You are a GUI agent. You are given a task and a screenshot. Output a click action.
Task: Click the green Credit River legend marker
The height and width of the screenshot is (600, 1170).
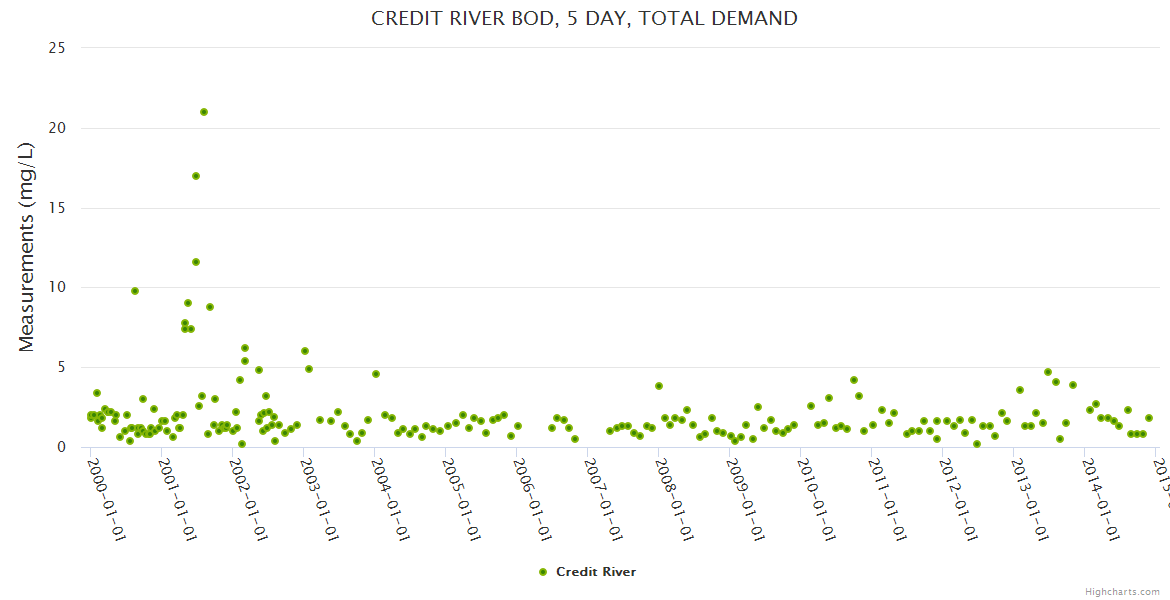(x=543, y=572)
